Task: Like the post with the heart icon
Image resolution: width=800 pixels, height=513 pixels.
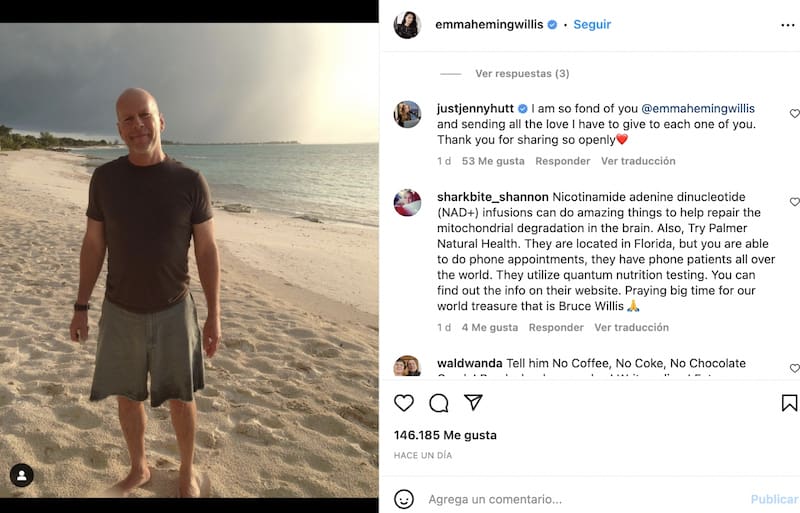Action: pyautogui.click(x=404, y=403)
